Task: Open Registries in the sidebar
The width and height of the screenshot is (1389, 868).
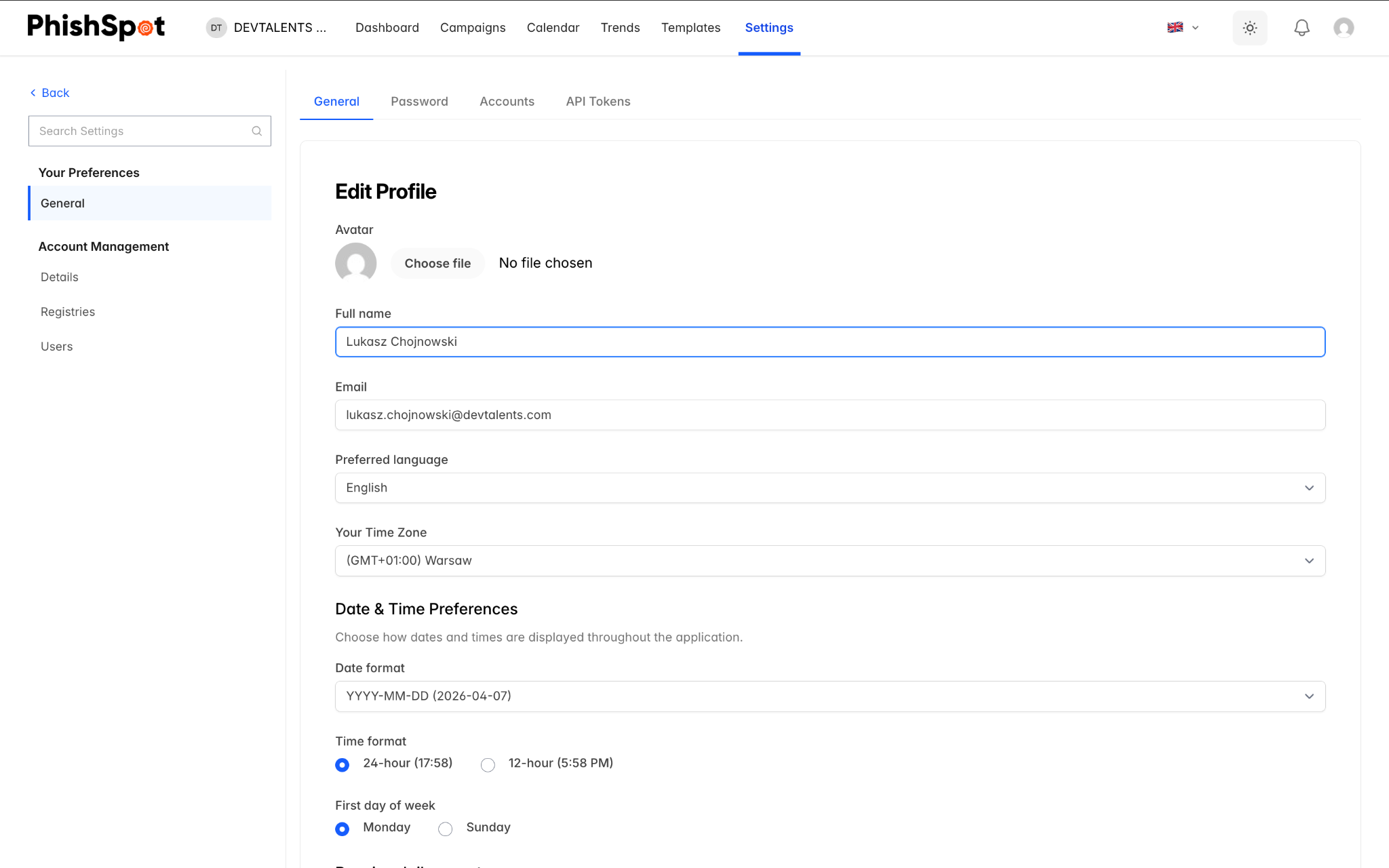Action: tap(68, 312)
